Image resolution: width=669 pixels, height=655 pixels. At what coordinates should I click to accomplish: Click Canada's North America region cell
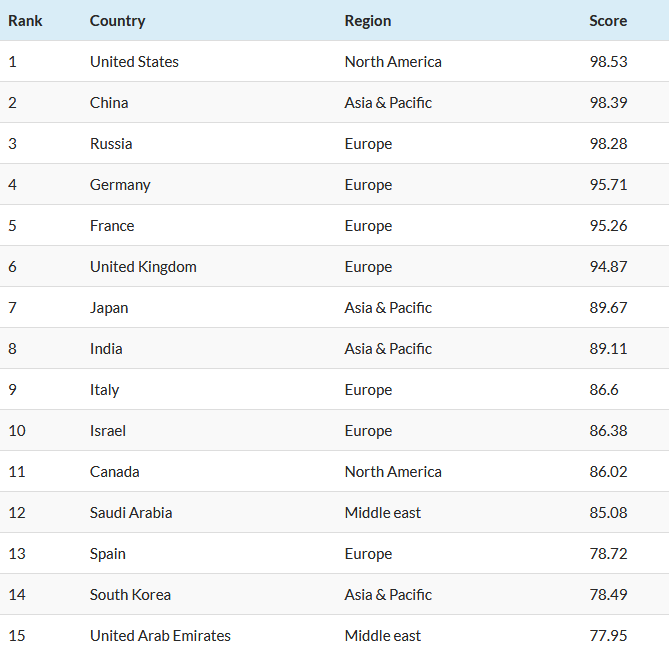point(393,472)
